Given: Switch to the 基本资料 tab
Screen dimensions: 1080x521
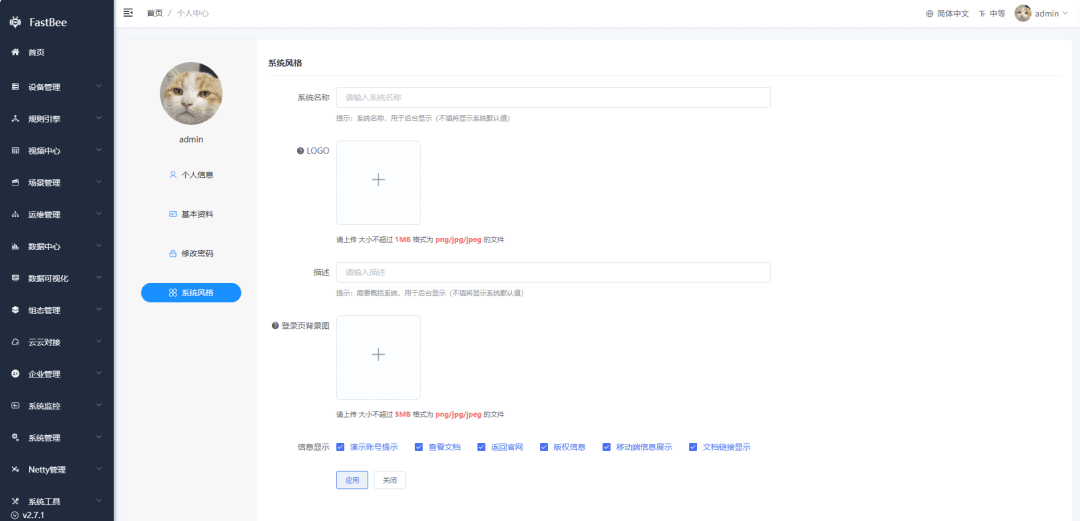Looking at the screenshot, I should click(191, 214).
